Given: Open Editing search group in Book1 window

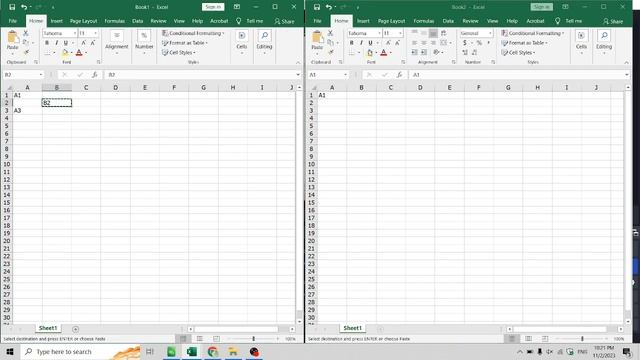Looking at the screenshot, I should pyautogui.click(x=264, y=41).
